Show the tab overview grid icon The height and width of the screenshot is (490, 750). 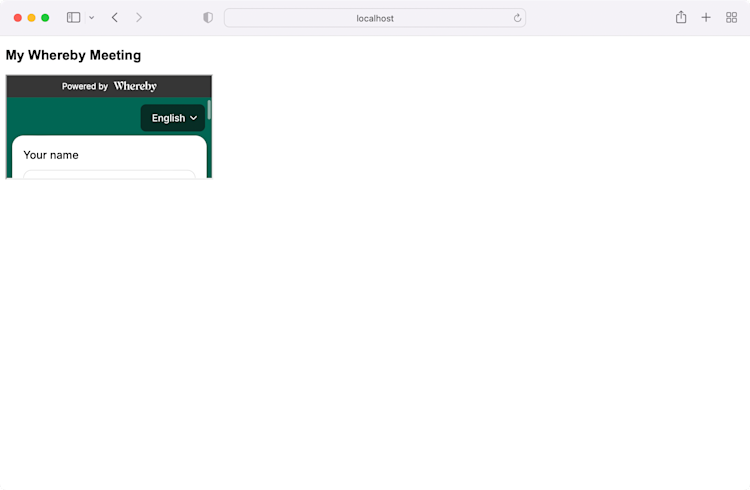pos(731,18)
